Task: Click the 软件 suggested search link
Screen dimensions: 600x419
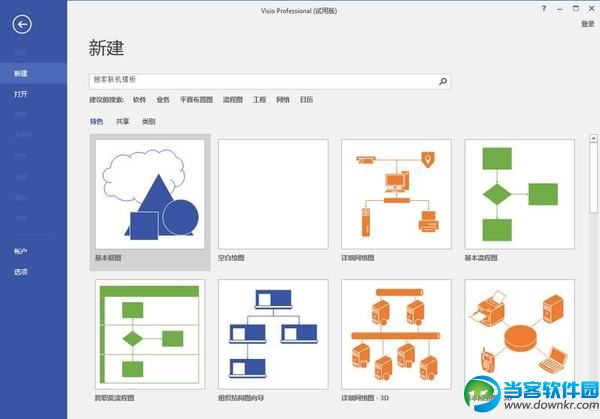Action: [139, 100]
